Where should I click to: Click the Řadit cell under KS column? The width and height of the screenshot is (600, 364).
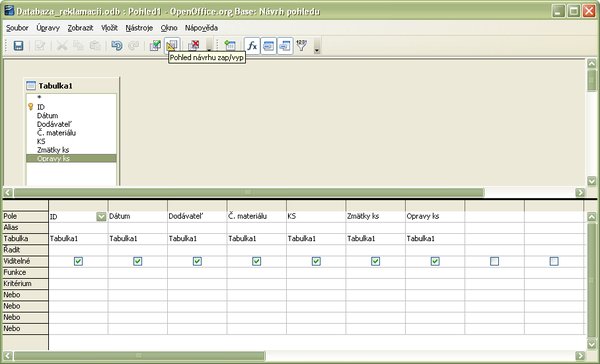pos(316,250)
